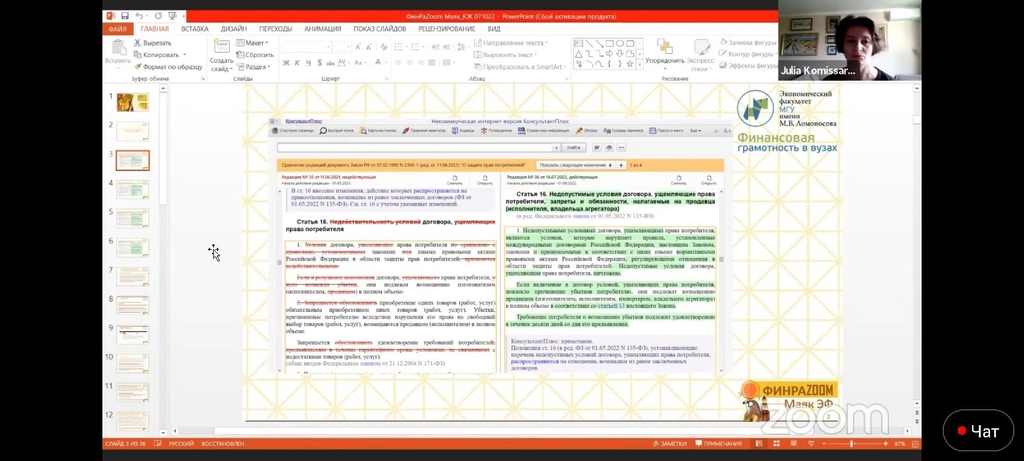1024x461 pixels.
Task: Toggle italic (К) formatting
Action: pyautogui.click(x=297, y=63)
